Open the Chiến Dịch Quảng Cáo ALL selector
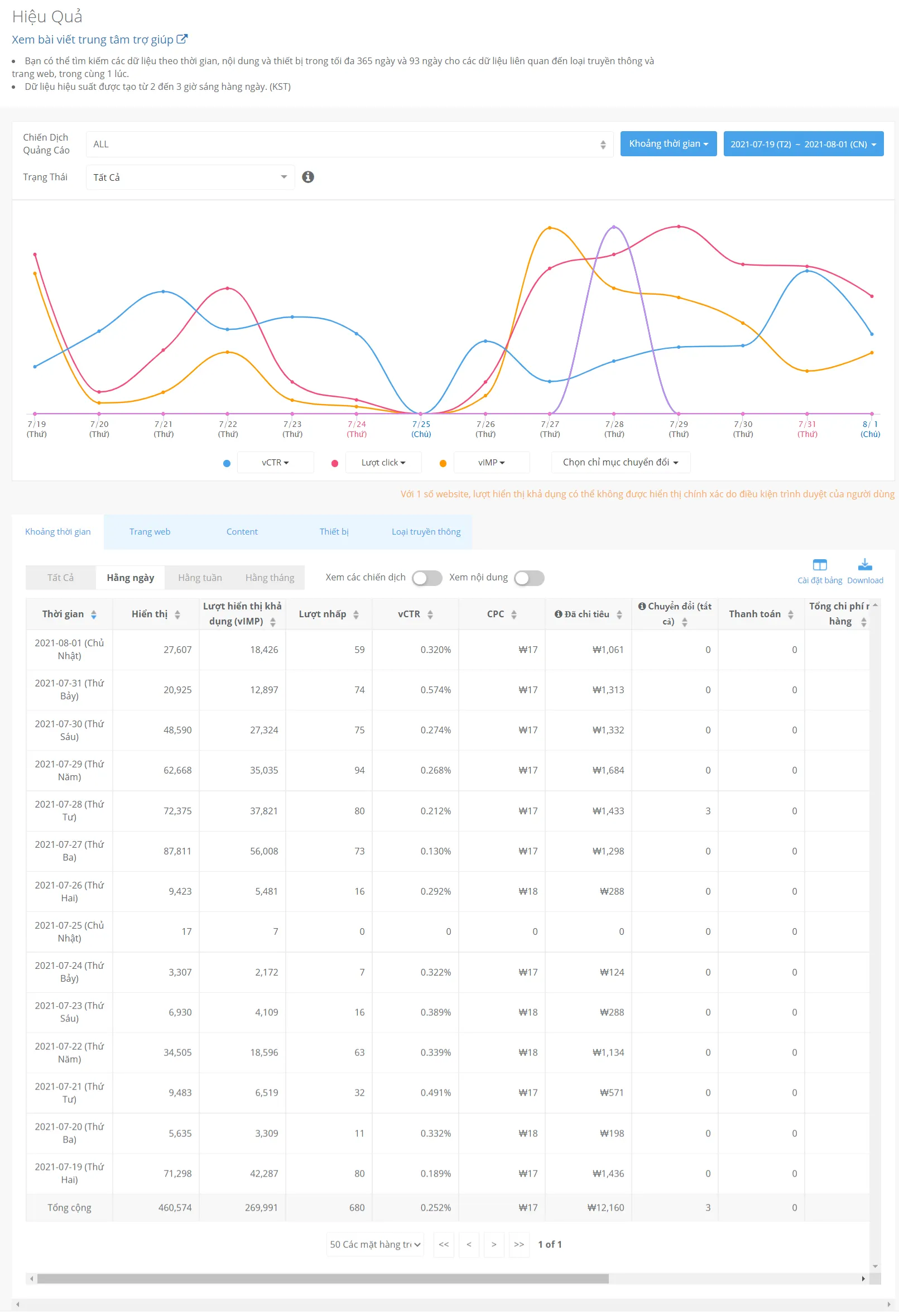This screenshot has height=1316, width=899. point(349,145)
